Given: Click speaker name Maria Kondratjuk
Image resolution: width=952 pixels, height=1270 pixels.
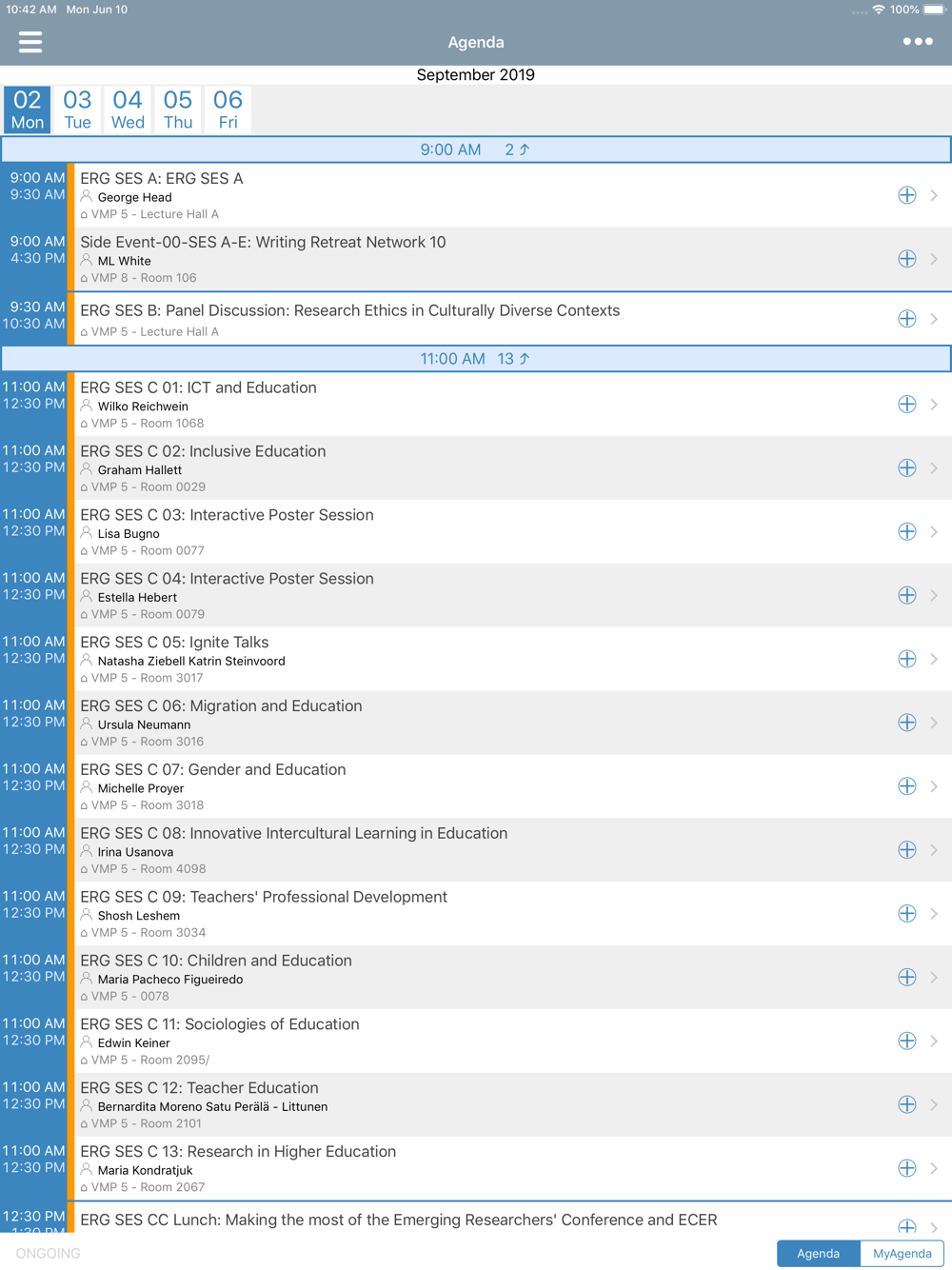Looking at the screenshot, I should tap(146, 1171).
